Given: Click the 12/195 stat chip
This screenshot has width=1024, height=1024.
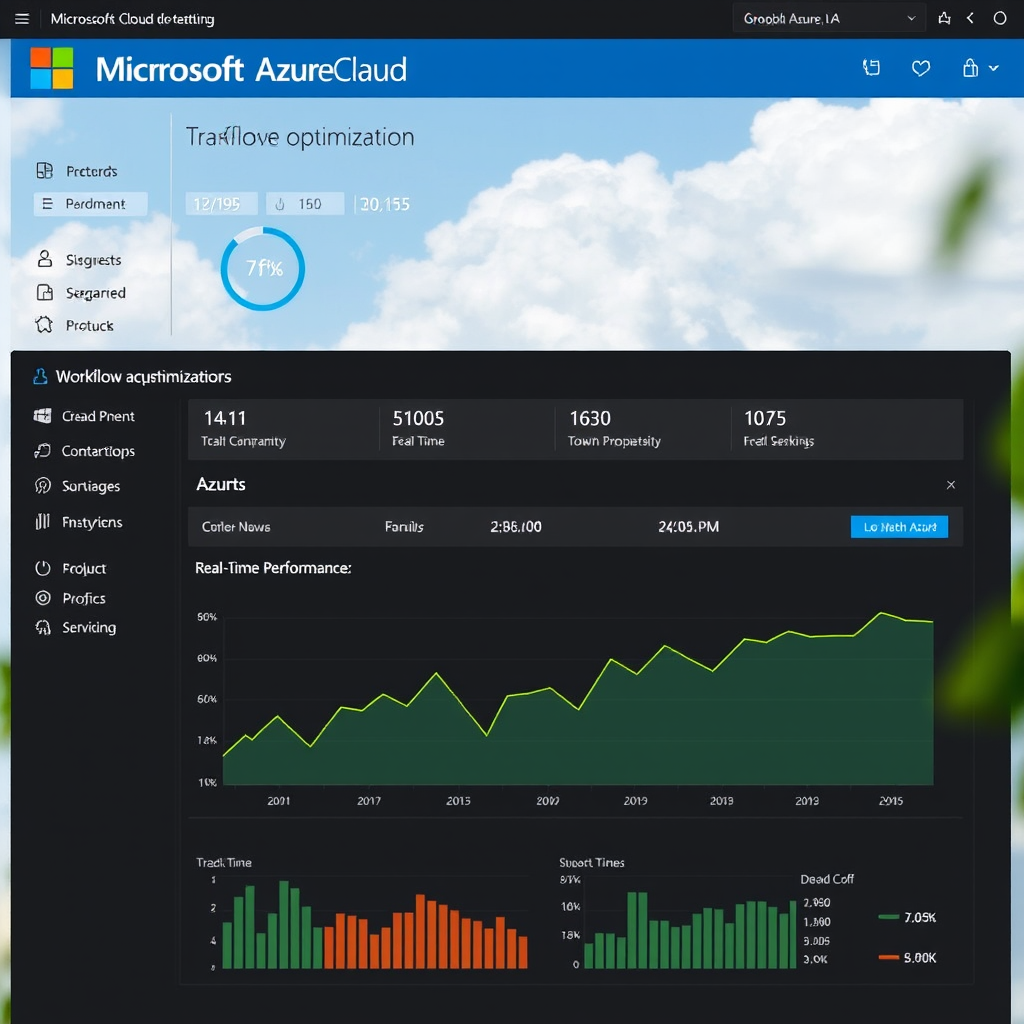Looking at the screenshot, I should (221, 204).
